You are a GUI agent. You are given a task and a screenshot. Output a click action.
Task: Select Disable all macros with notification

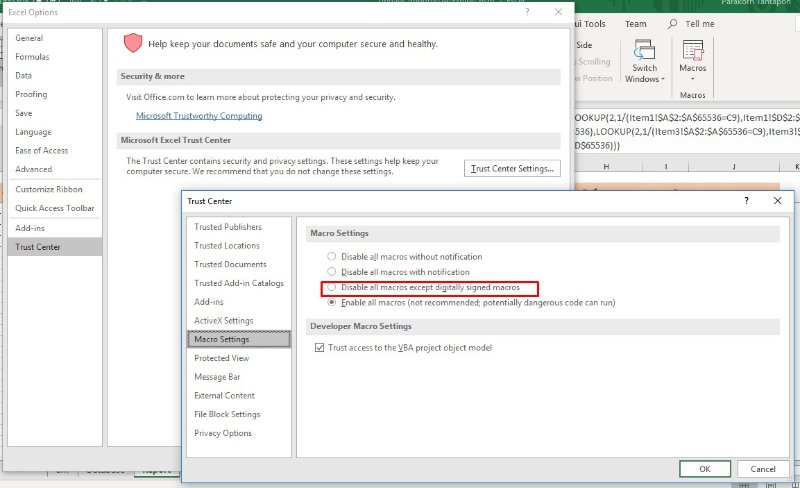click(x=332, y=272)
